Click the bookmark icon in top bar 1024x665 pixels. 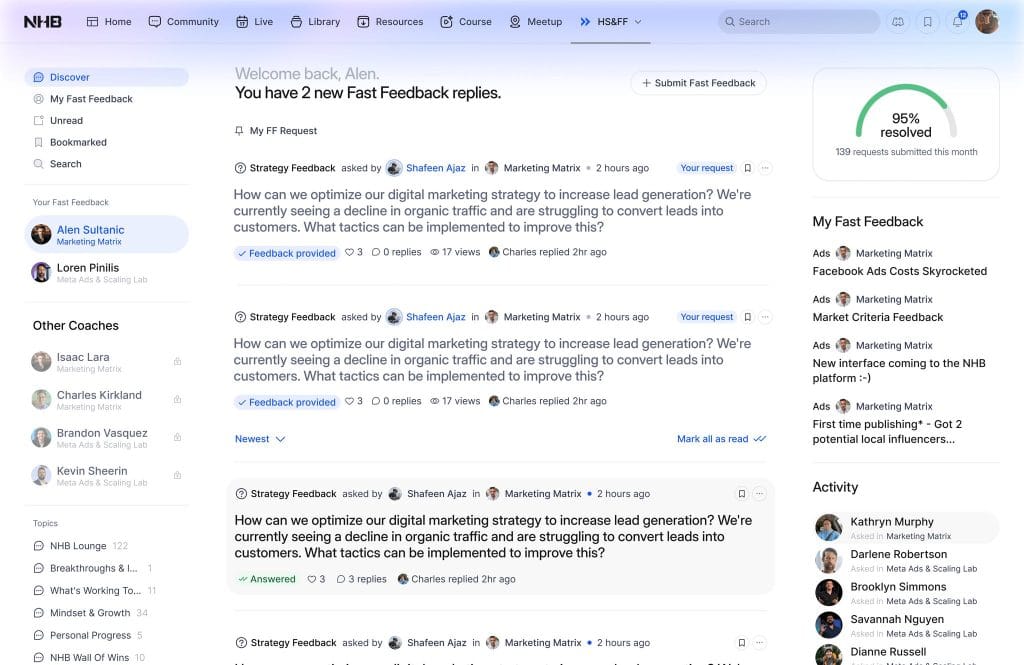(928, 22)
